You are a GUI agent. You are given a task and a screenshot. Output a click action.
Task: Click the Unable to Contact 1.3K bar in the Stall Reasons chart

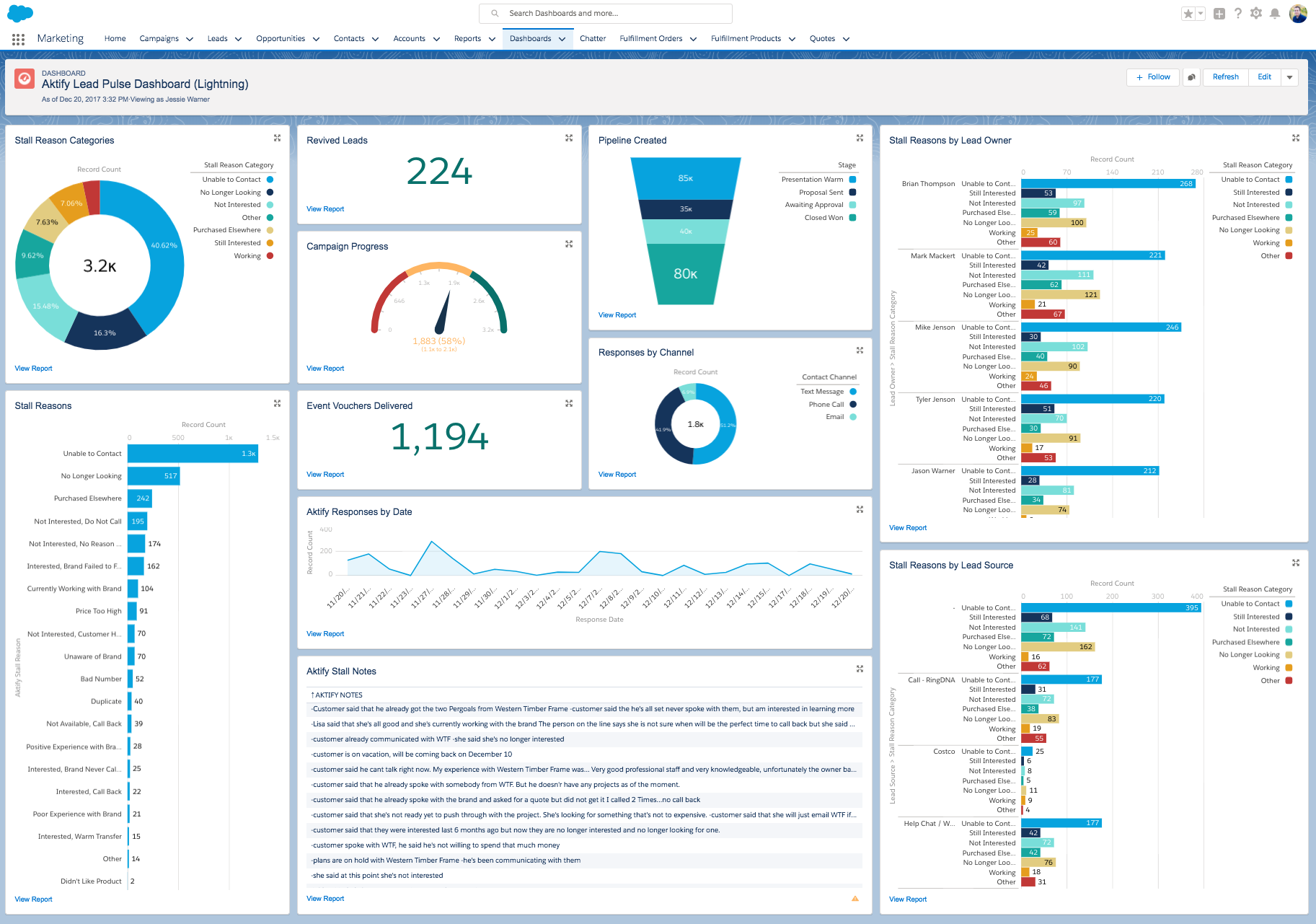click(193, 454)
